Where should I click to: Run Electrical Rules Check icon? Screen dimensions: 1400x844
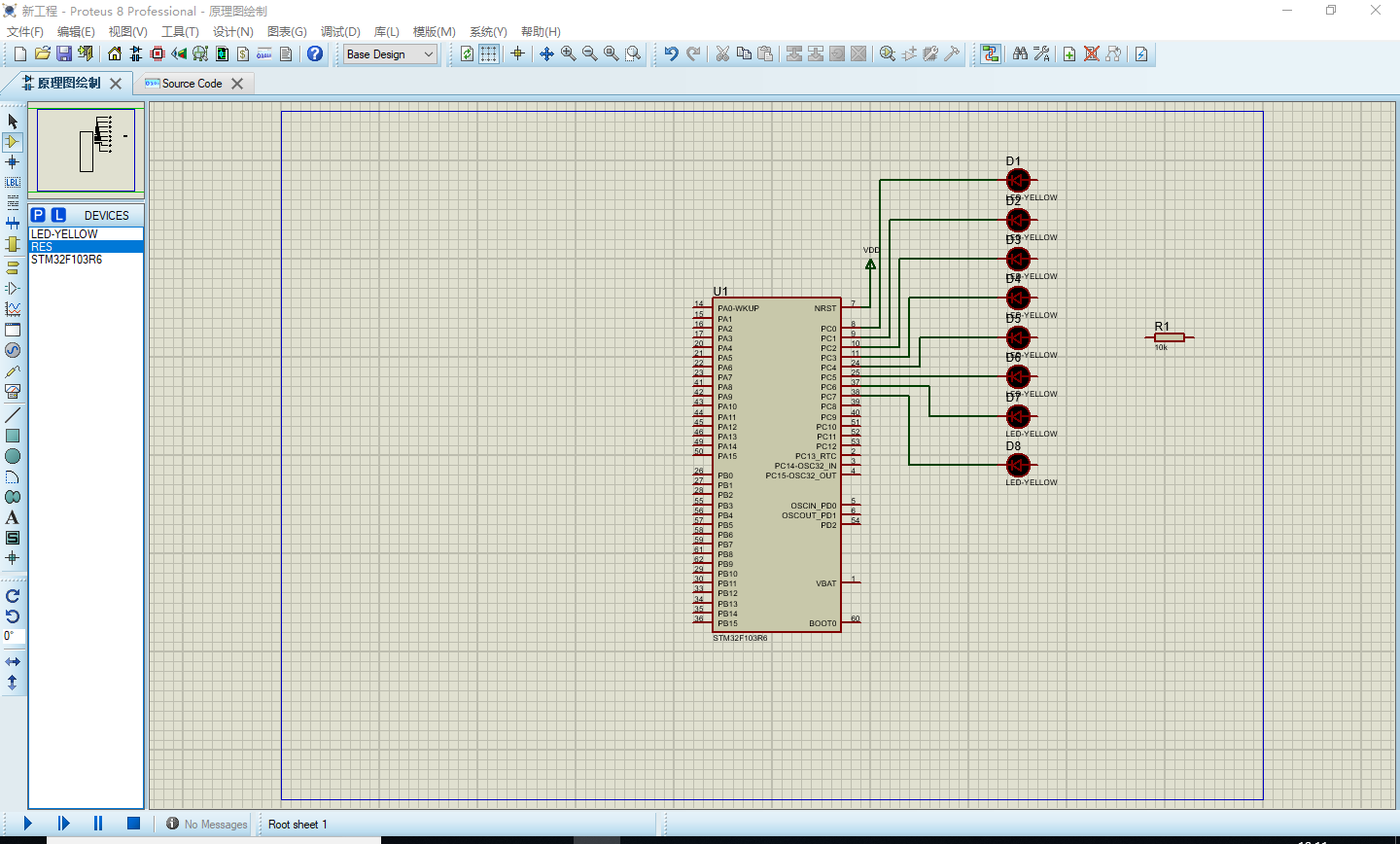point(1141,53)
